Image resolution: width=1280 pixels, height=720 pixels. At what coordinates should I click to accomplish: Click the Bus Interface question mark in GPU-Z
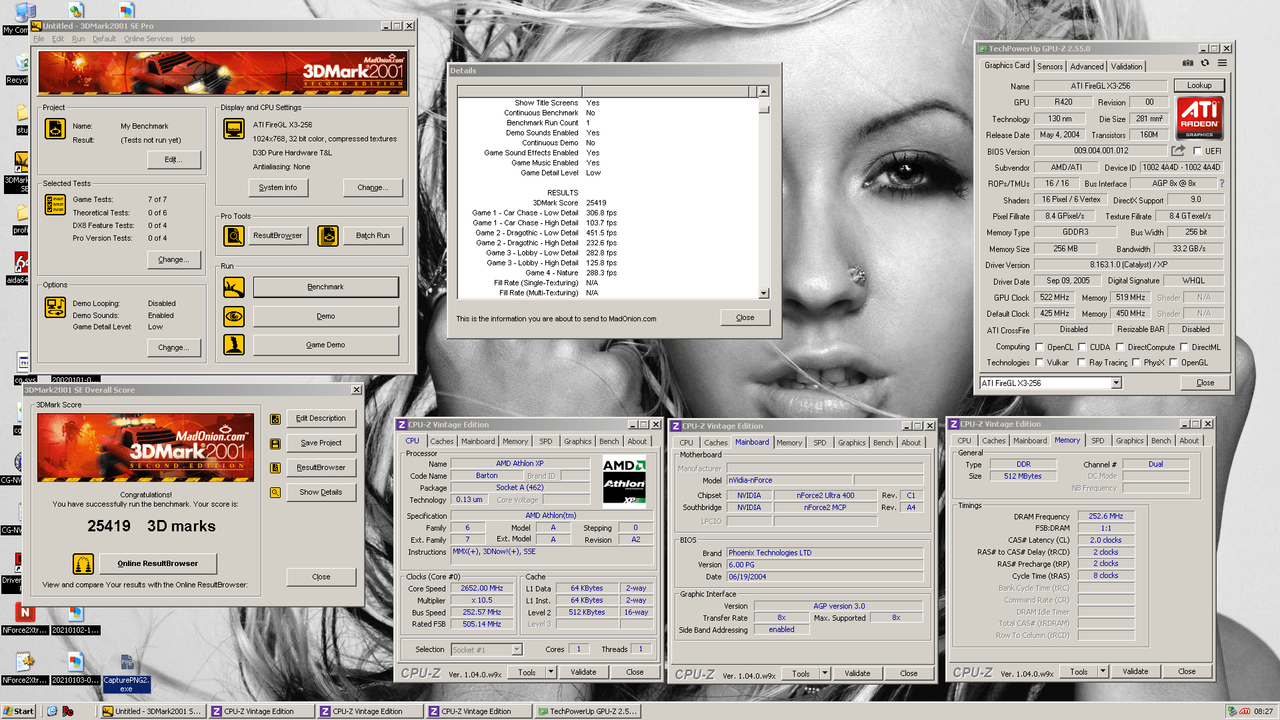1221,184
